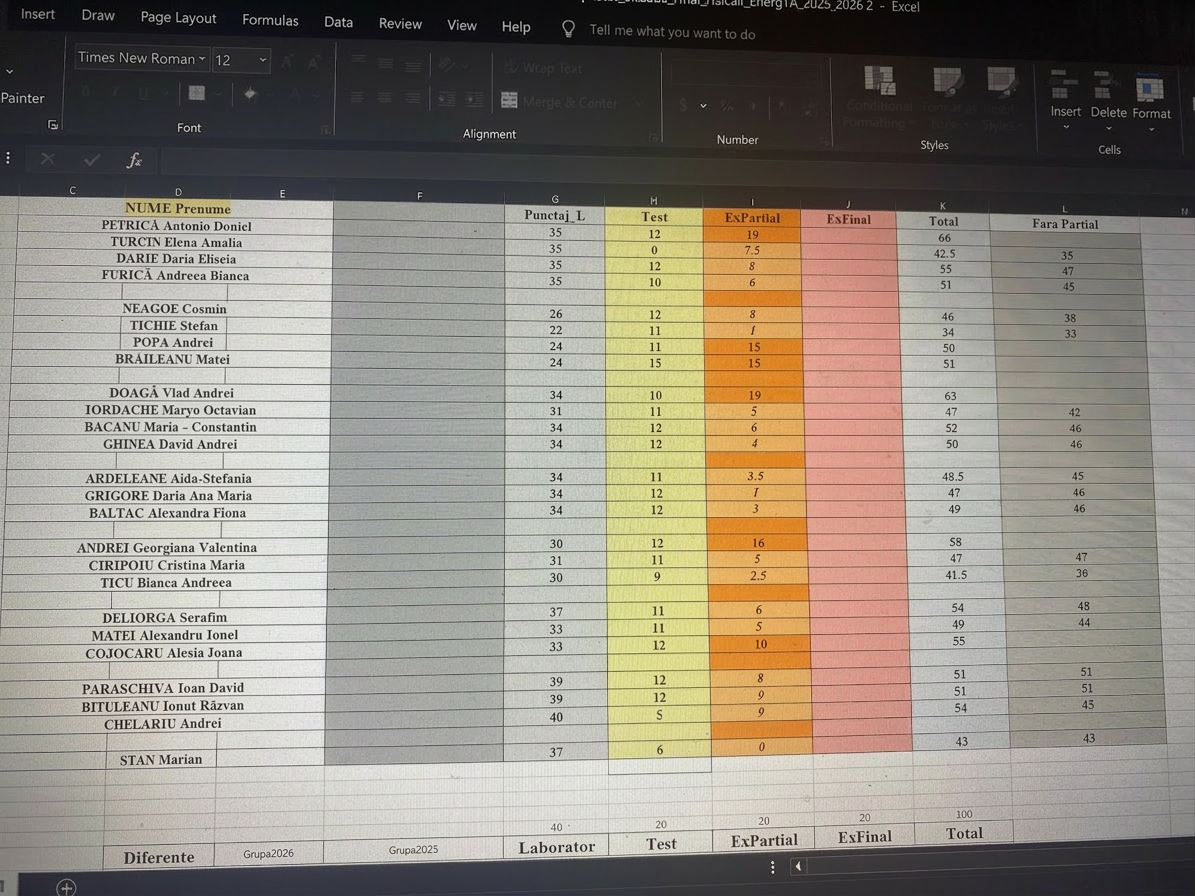Viewport: 1195px width, 896px height.
Task: Expand the Merge & Center dropdown arrow
Action: [639, 103]
